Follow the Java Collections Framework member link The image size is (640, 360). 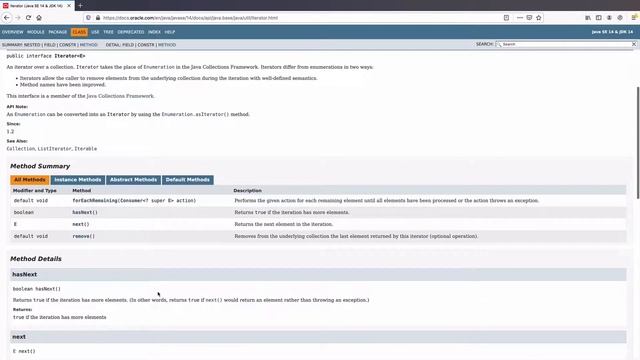tap(120, 96)
